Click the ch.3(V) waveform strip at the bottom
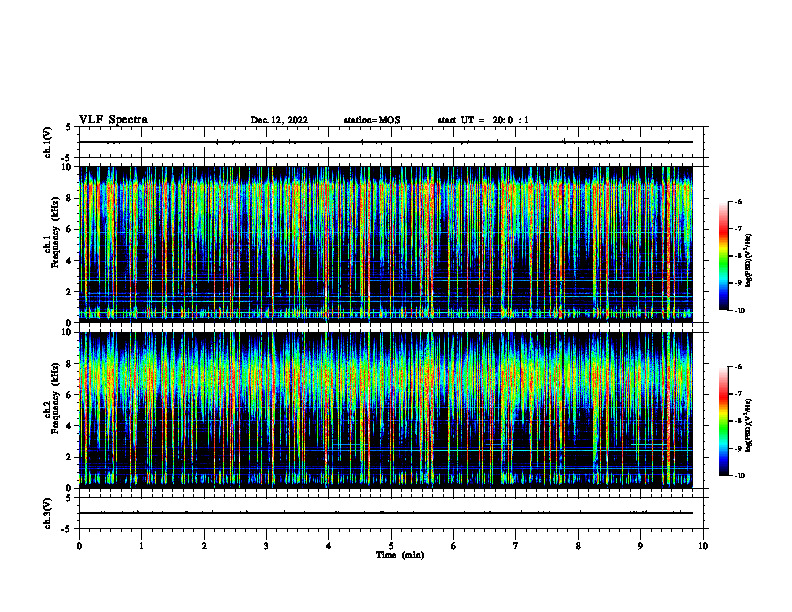The width and height of the screenshot is (792, 612). pyautogui.click(x=391, y=513)
